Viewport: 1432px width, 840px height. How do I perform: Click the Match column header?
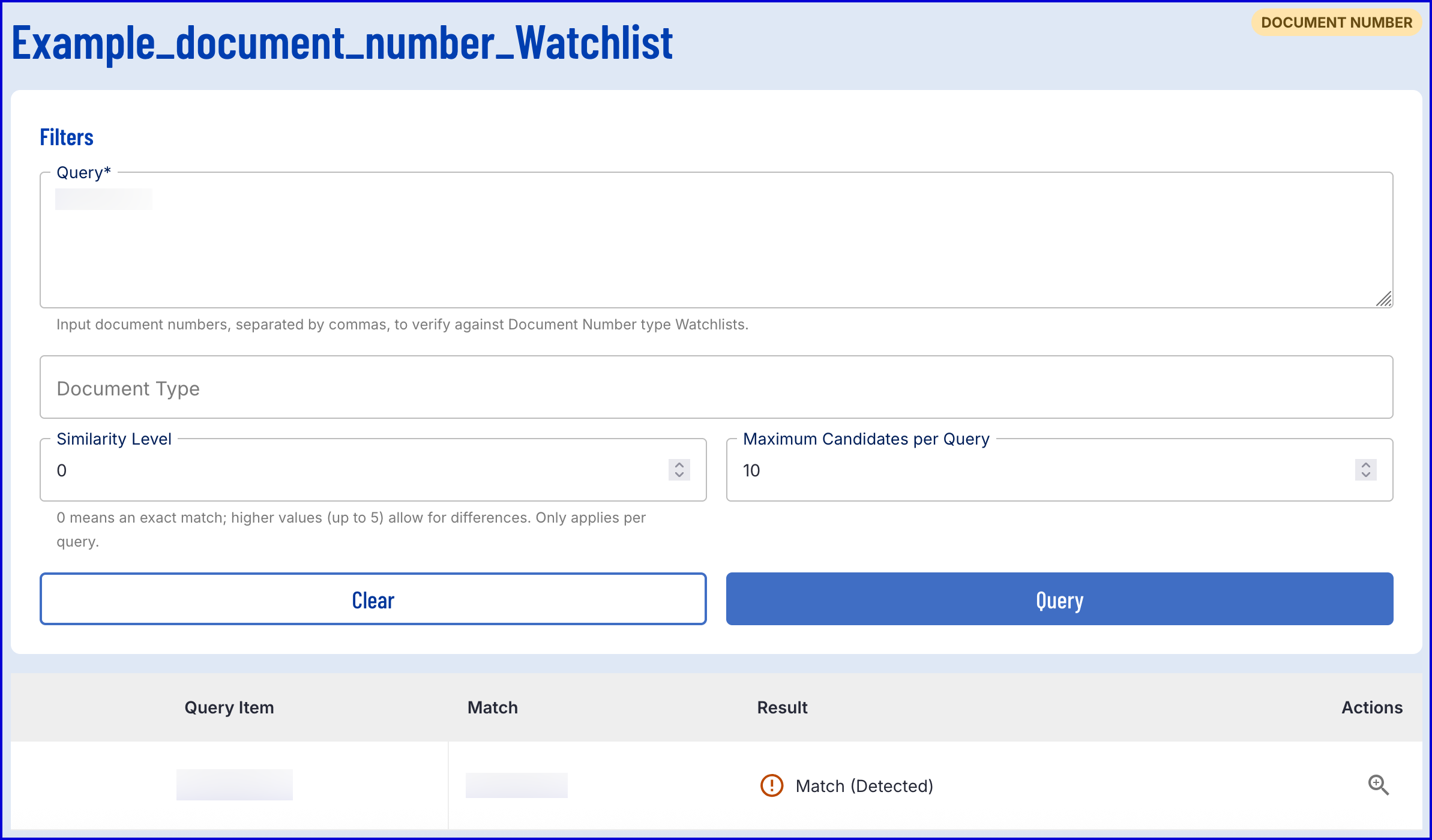coord(492,707)
